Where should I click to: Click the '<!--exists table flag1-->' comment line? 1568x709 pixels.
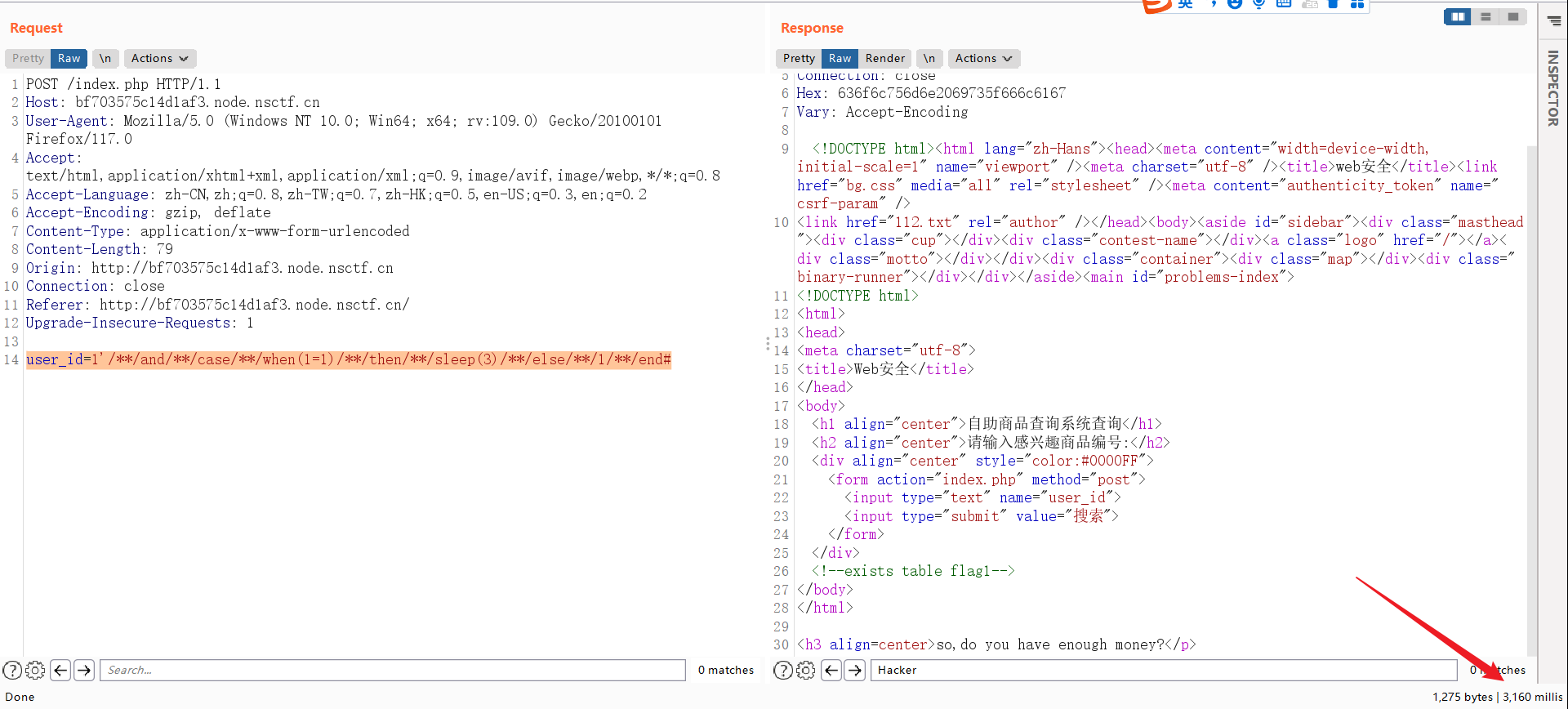click(x=913, y=571)
